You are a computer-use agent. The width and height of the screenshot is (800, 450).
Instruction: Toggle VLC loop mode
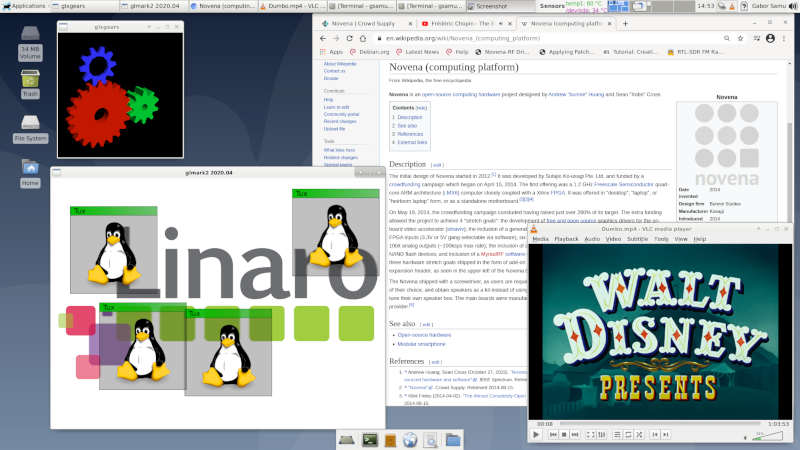click(628, 435)
